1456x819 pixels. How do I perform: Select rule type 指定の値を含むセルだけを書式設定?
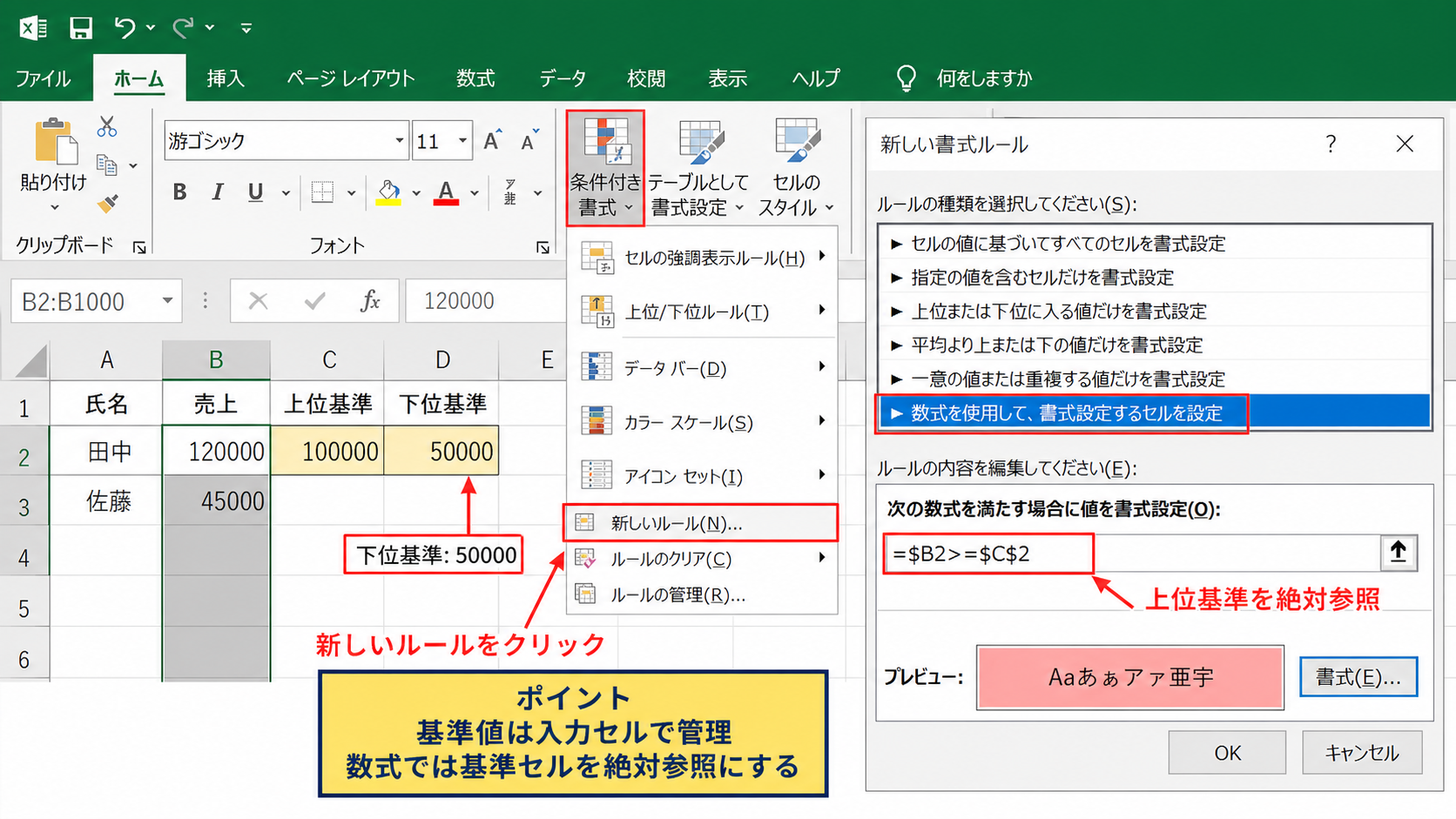point(1154,278)
